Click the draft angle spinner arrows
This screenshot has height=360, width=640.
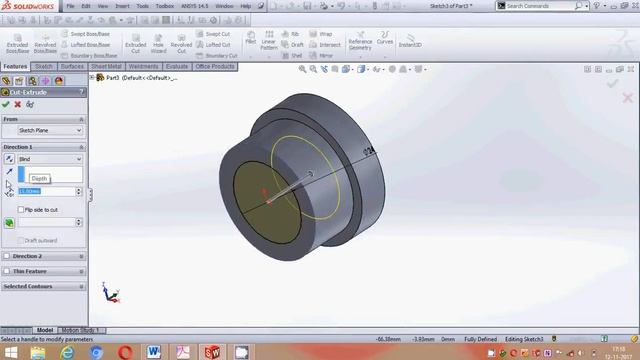[x=79, y=222]
